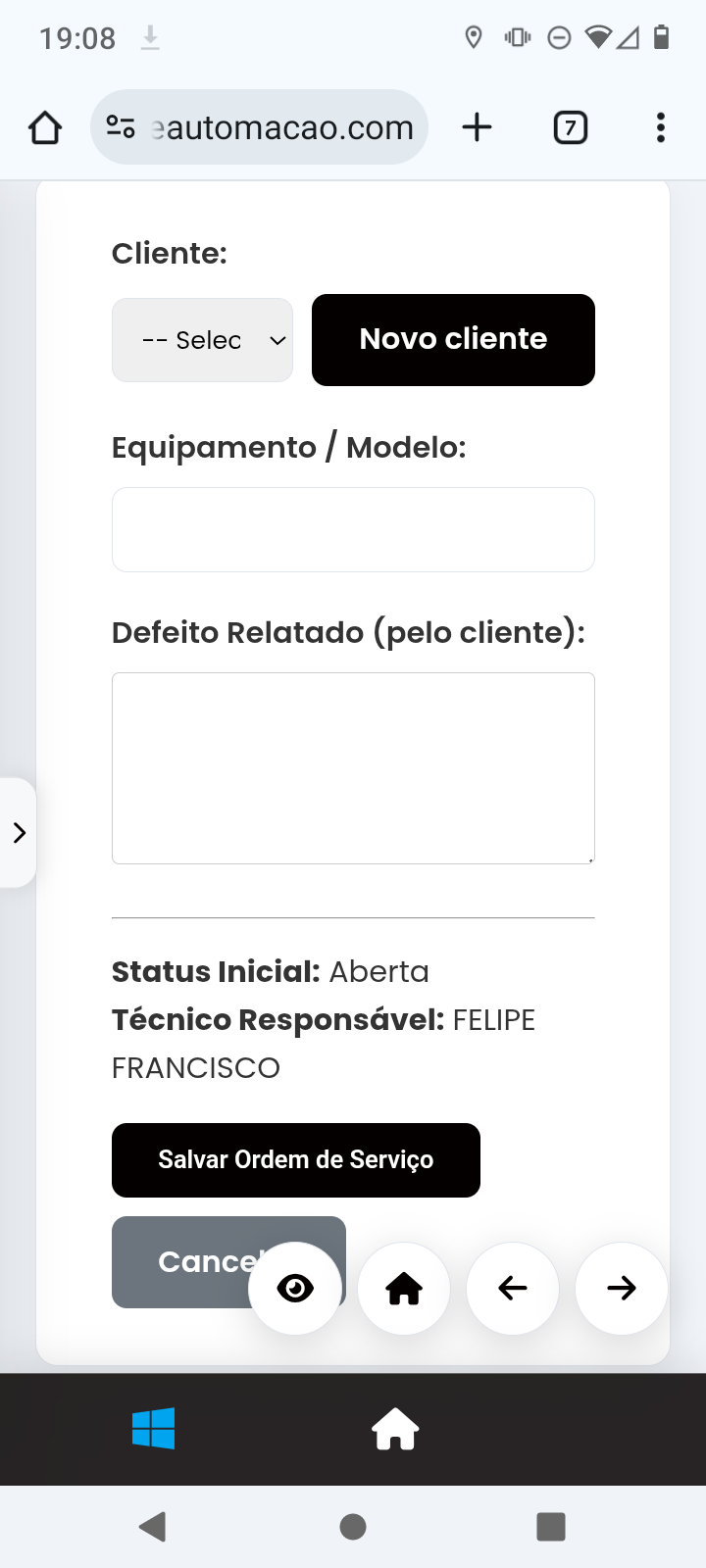Tap the Windows logo in bottom bar

pyautogui.click(x=154, y=1429)
